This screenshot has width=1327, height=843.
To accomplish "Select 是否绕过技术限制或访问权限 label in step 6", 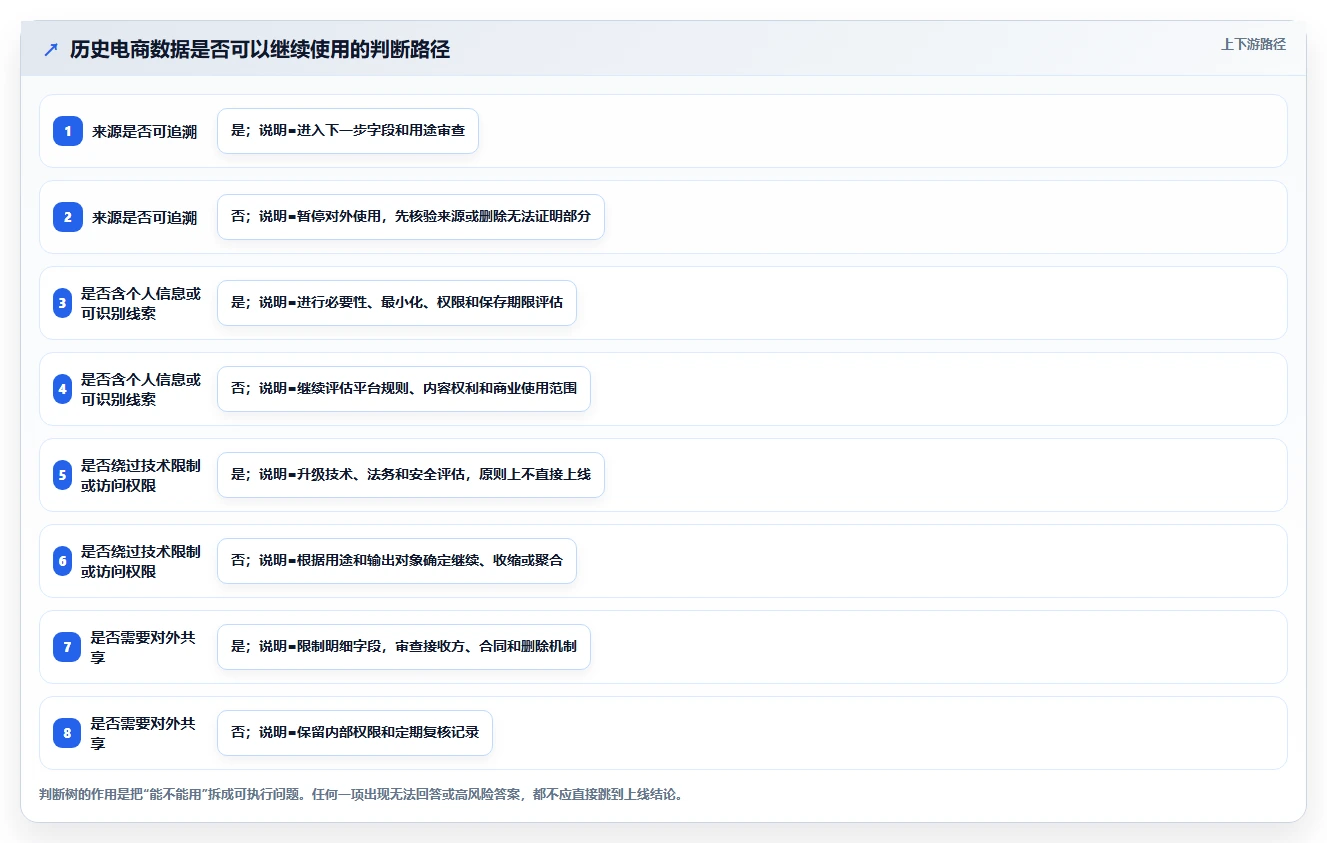I will 141,561.
